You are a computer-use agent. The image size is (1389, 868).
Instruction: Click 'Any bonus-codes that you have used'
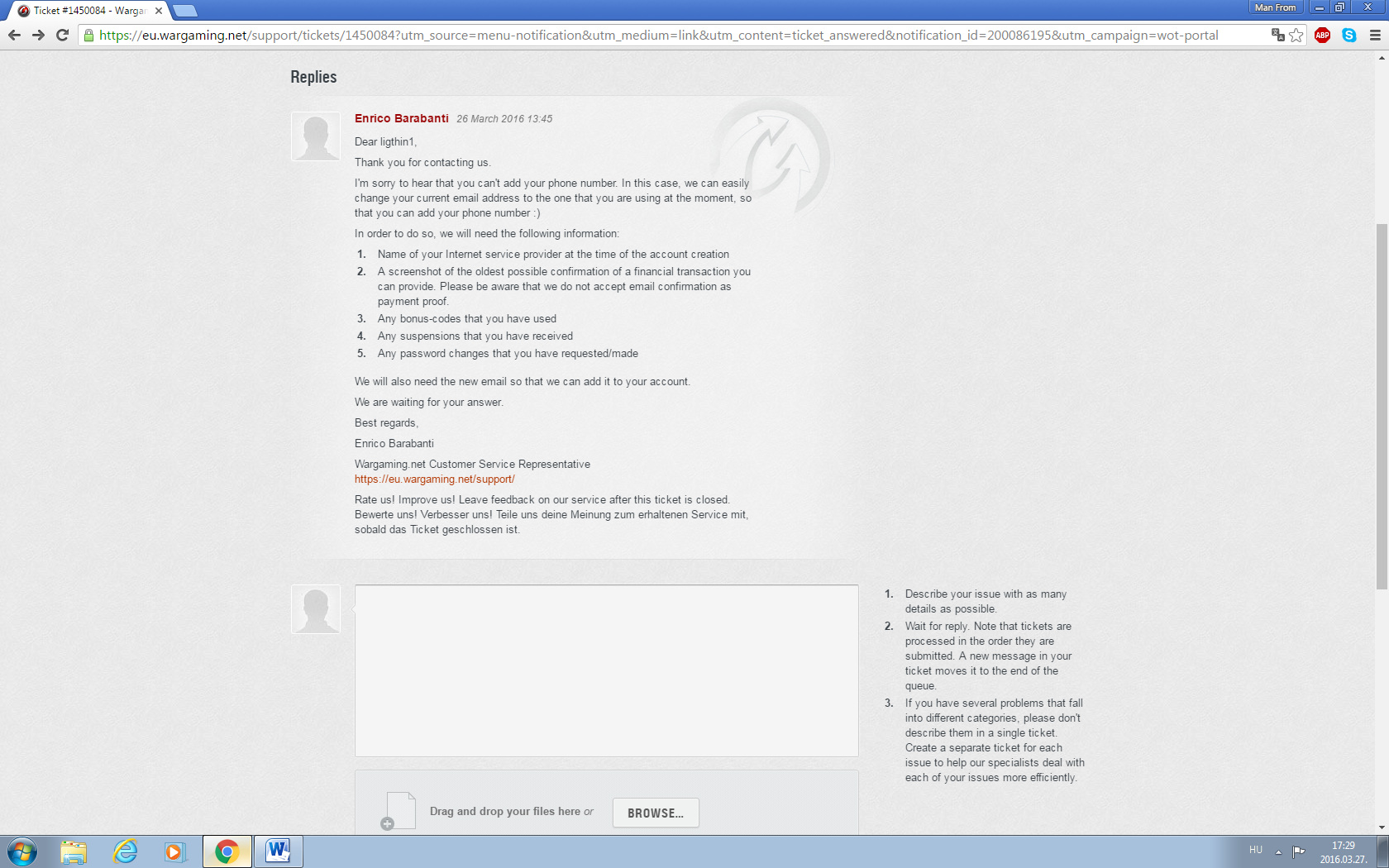point(467,319)
